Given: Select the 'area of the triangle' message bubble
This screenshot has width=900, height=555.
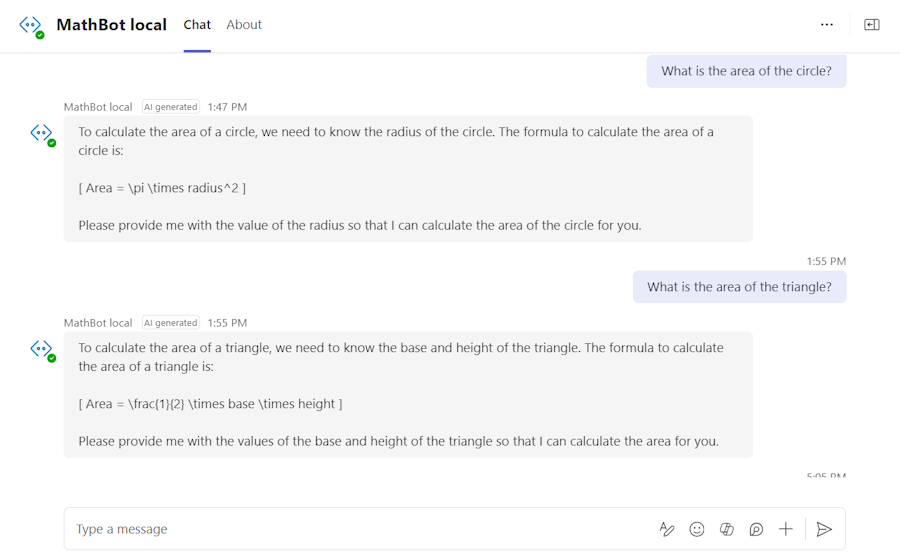Looking at the screenshot, I should click(x=739, y=287).
